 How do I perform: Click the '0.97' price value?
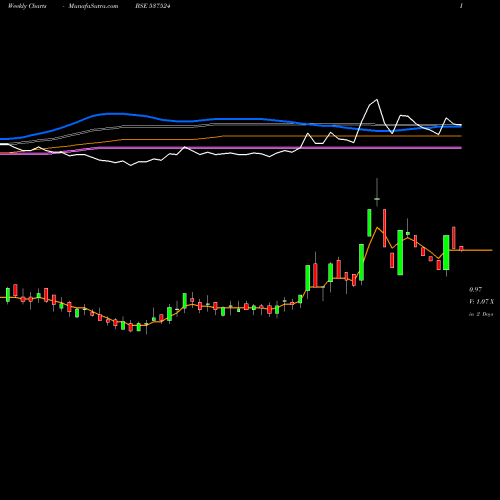[475, 290]
